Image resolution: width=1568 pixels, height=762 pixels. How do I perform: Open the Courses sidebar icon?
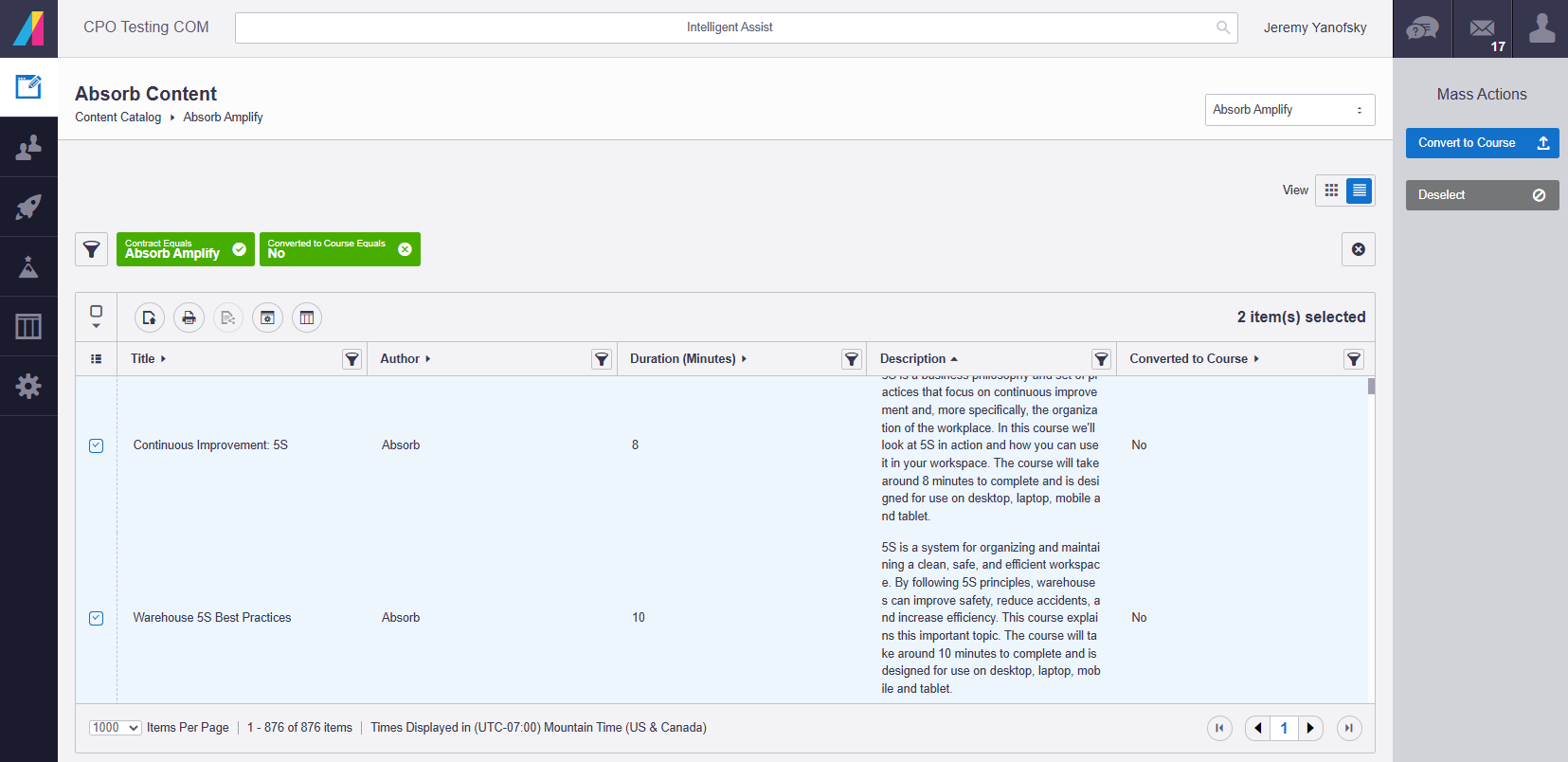[x=28, y=87]
